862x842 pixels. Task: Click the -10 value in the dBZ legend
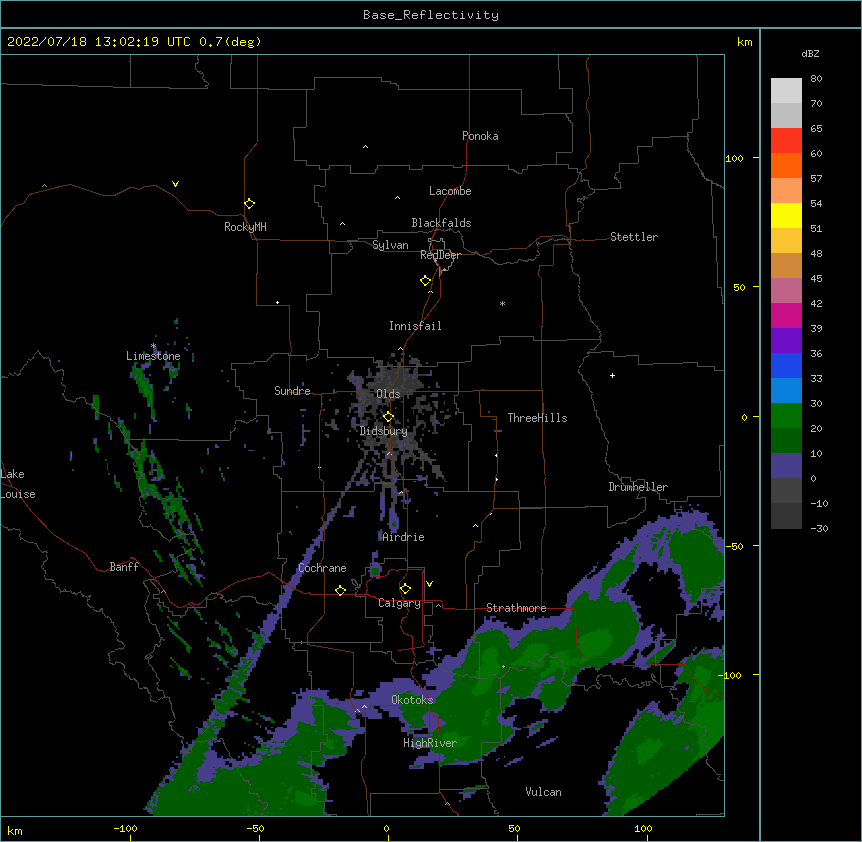tap(819, 503)
